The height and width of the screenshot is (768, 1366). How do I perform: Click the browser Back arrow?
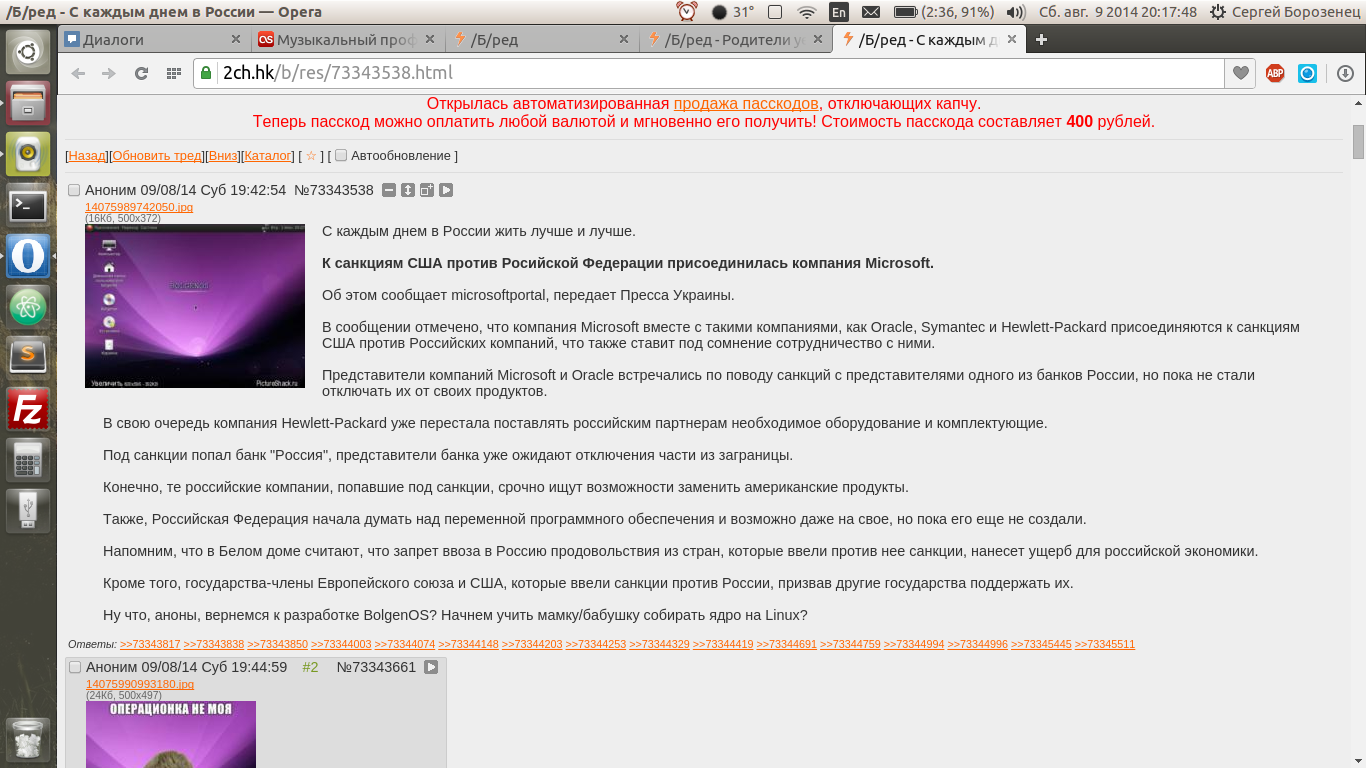click(78, 73)
